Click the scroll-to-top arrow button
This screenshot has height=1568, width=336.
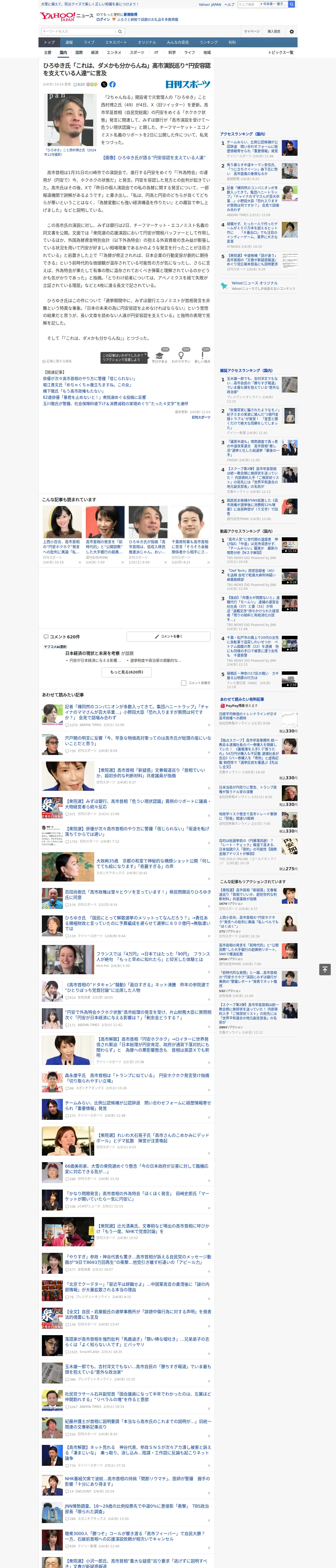point(325,969)
